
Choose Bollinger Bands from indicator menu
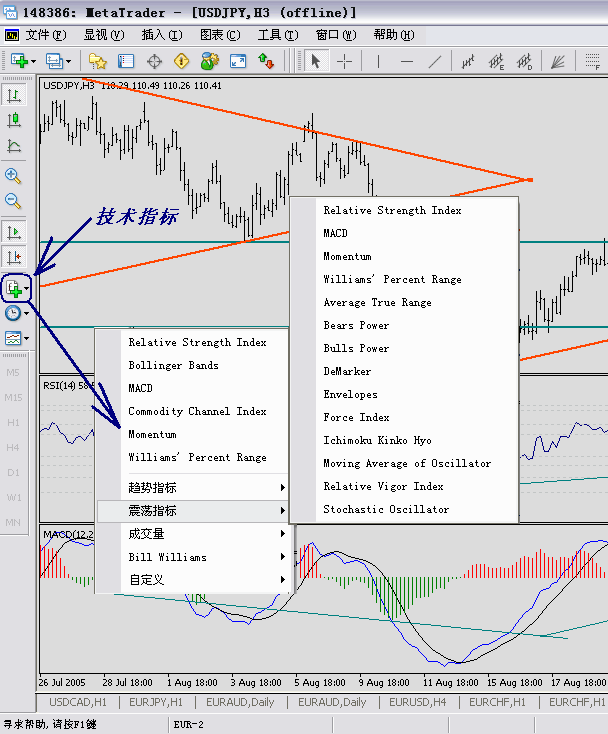point(192,365)
